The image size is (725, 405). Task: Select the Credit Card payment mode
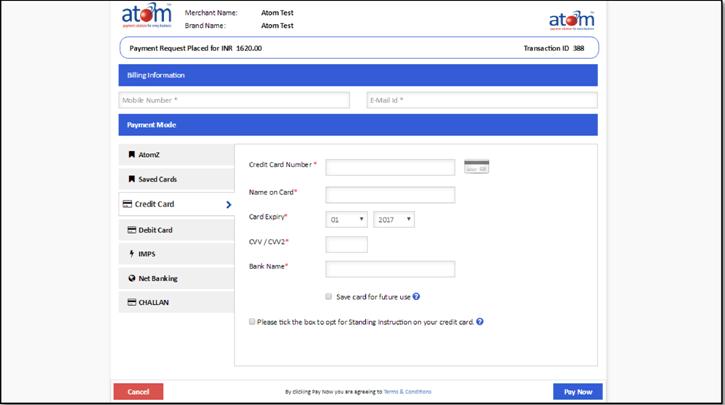177,204
